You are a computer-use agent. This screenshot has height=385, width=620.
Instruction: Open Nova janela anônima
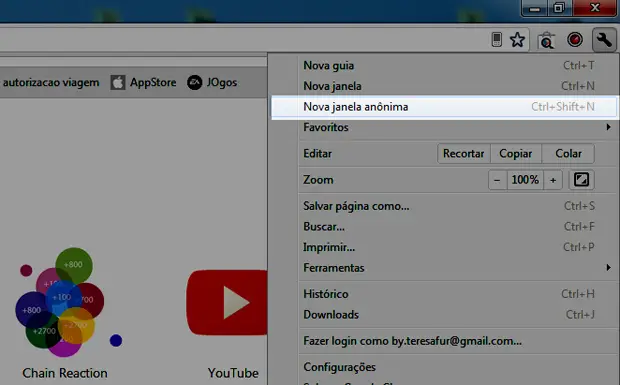click(x=444, y=107)
